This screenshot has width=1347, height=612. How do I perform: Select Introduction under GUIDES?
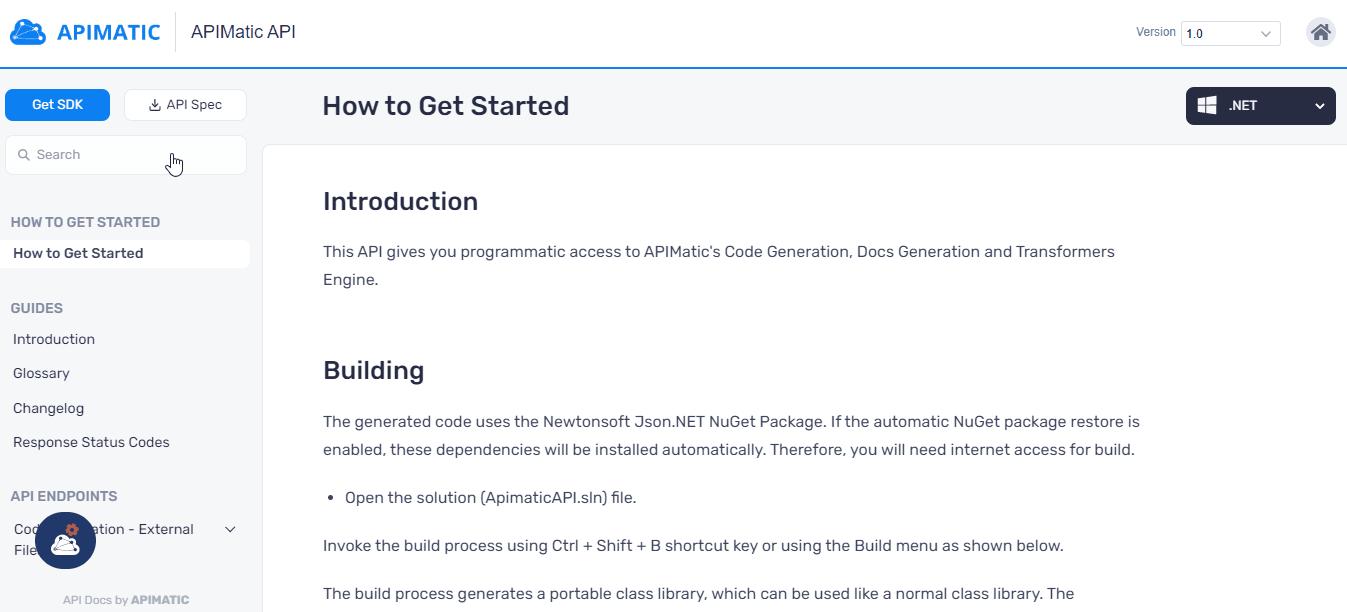(53, 339)
